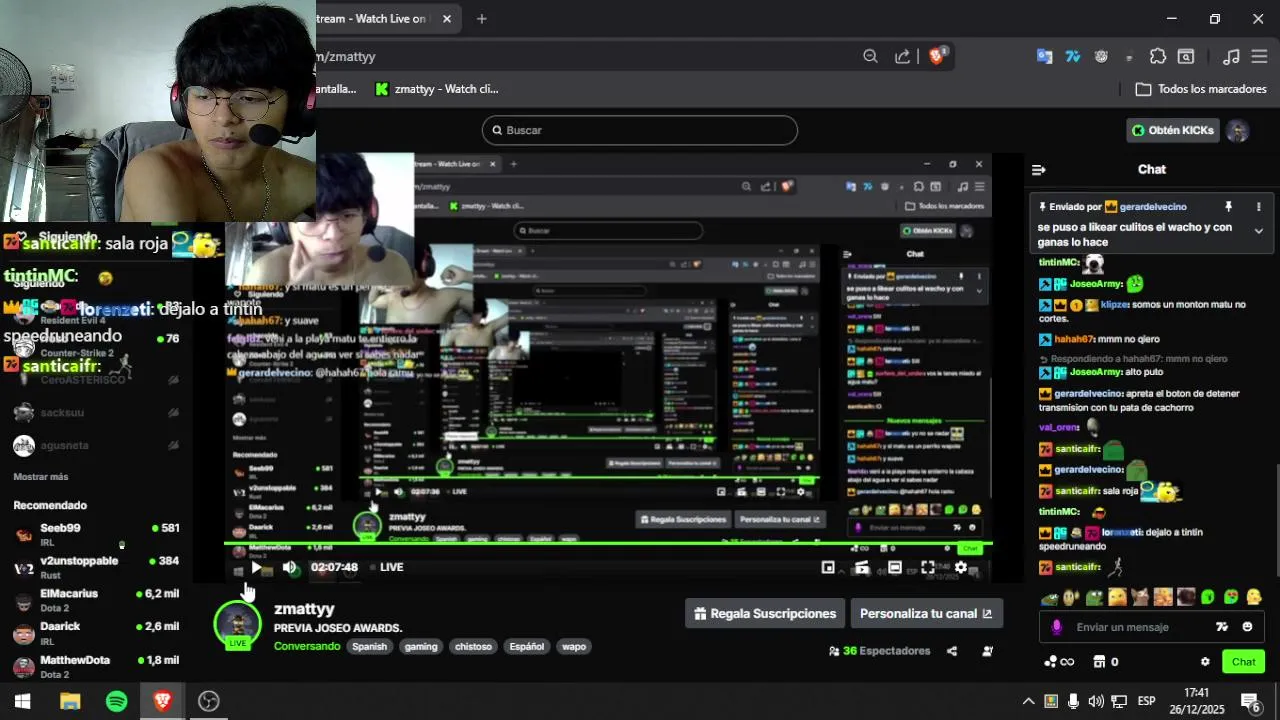Expand the Mostrar más link
This screenshot has width=1280, height=720.
click(41, 477)
